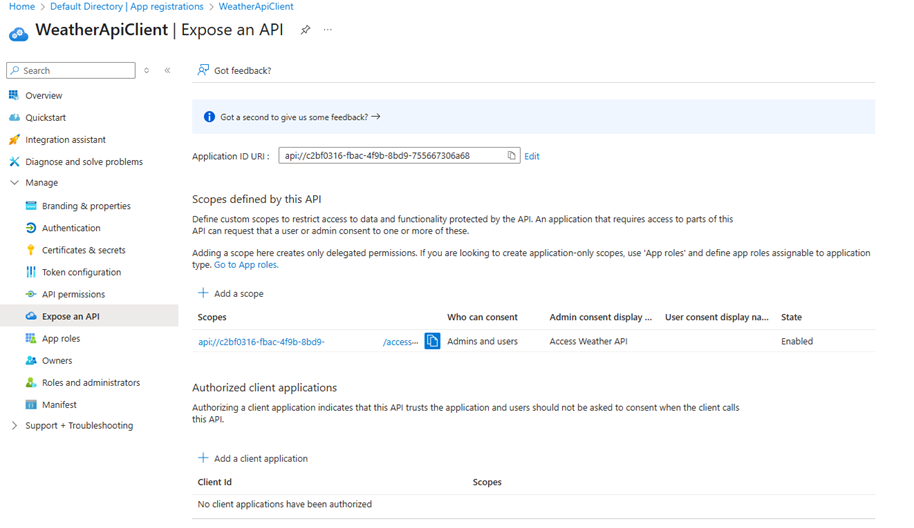Image resolution: width=914 pixels, height=528 pixels.
Task: Click the Client Id column header
Action: 215,482
